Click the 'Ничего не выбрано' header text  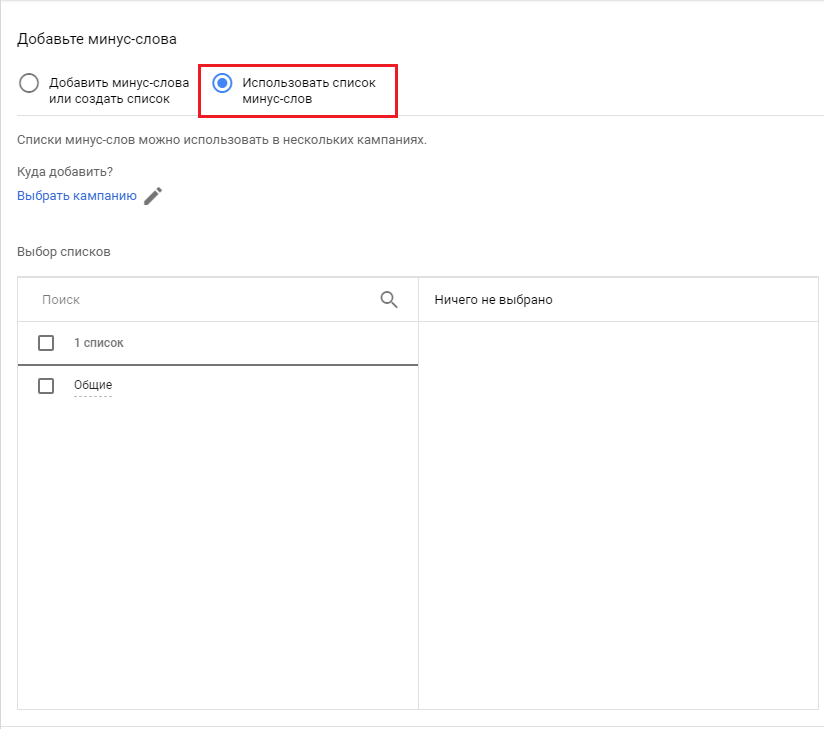click(493, 300)
